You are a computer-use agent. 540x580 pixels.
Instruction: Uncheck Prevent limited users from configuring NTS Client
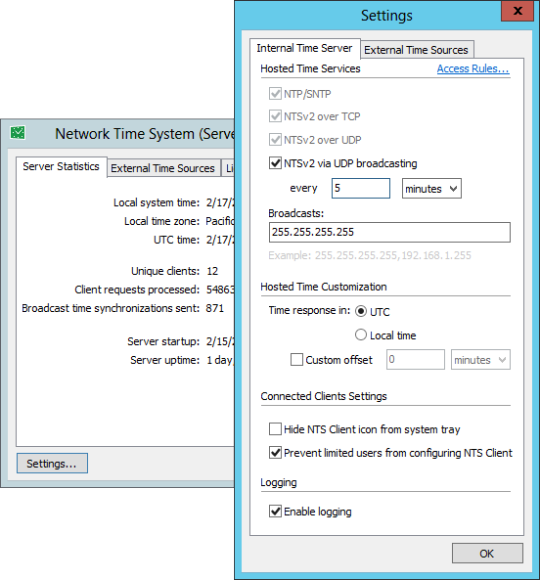(275, 452)
